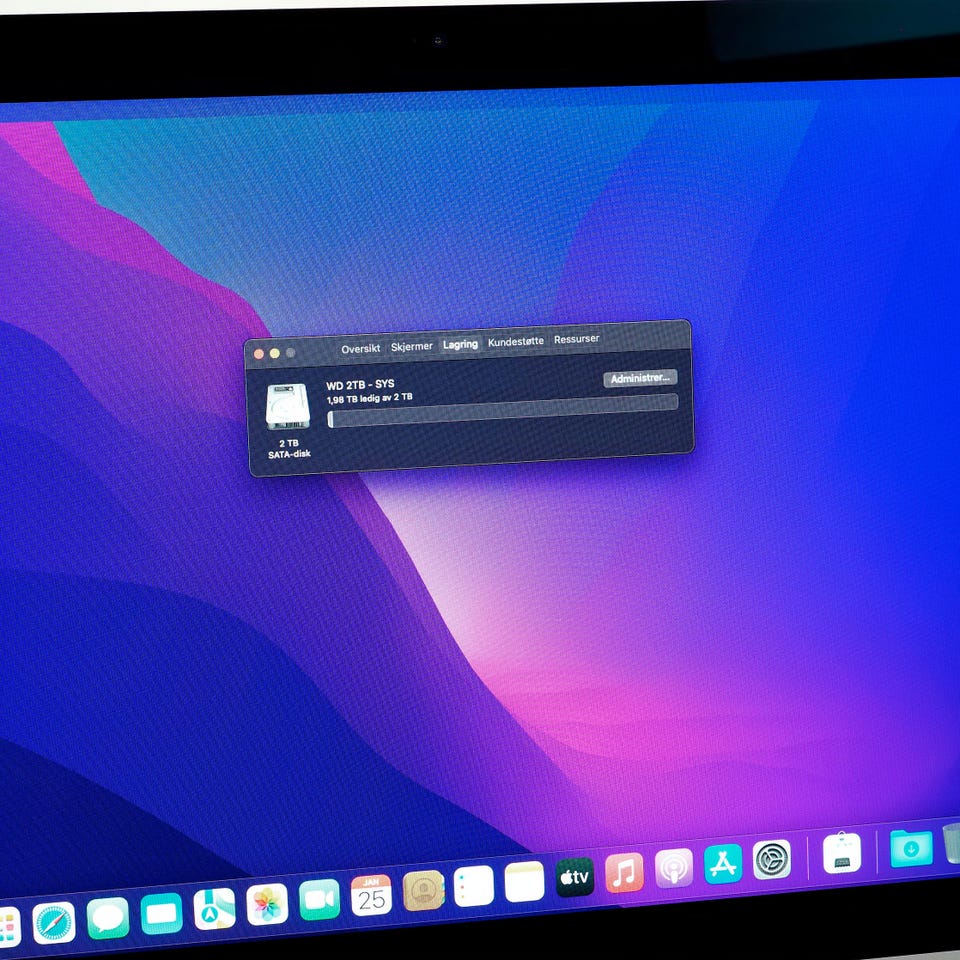Open the Music app from the dock
The height and width of the screenshot is (960, 960).
pyautogui.click(x=624, y=872)
